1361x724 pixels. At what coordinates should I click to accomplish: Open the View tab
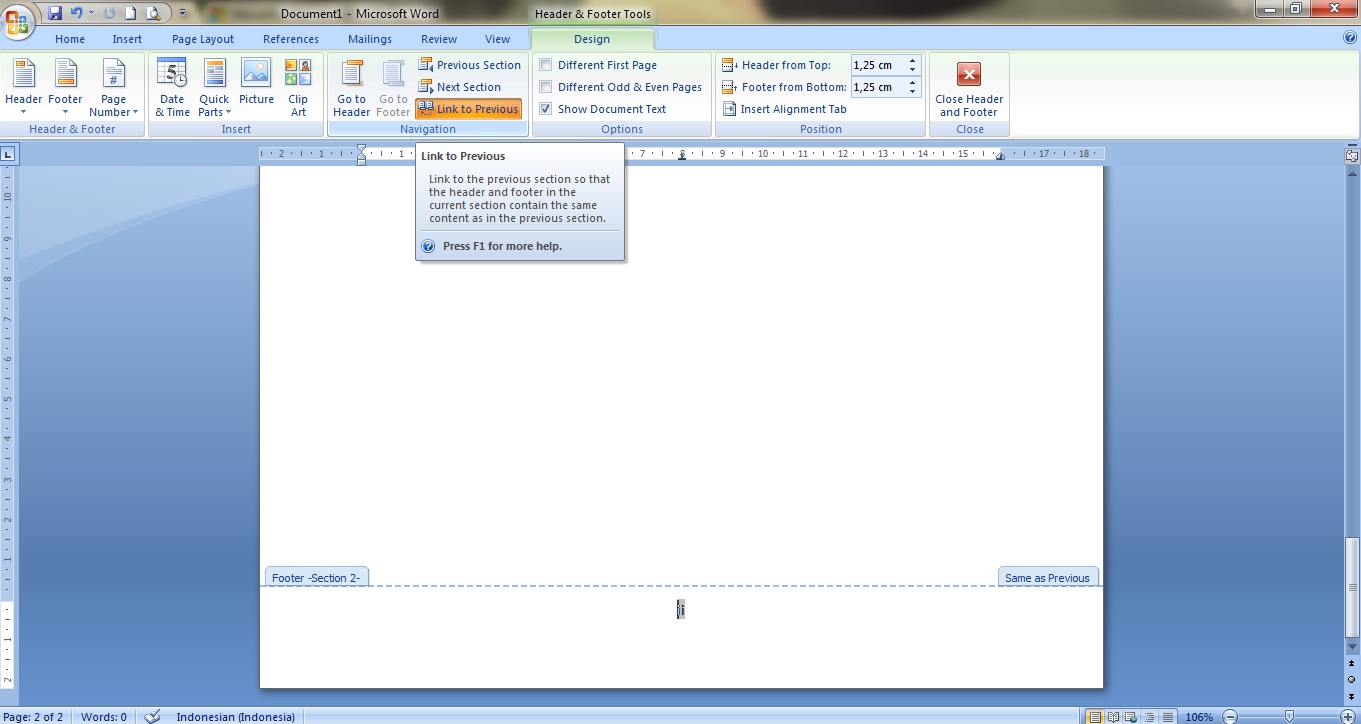[497, 39]
